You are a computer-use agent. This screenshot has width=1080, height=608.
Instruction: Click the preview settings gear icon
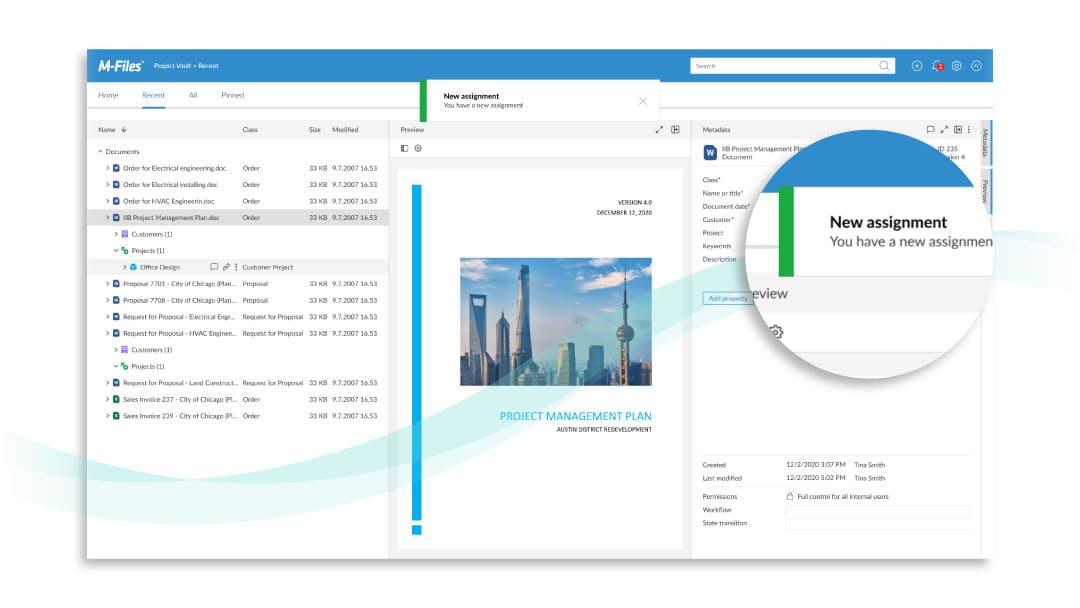click(418, 148)
